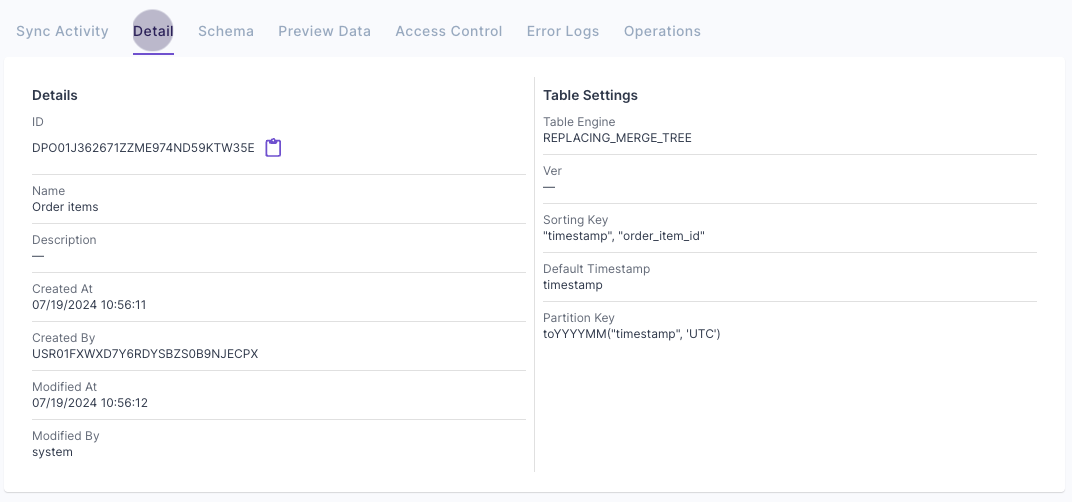Open the Sync Activity tab
This screenshot has height=502, width=1072.
(x=62, y=31)
